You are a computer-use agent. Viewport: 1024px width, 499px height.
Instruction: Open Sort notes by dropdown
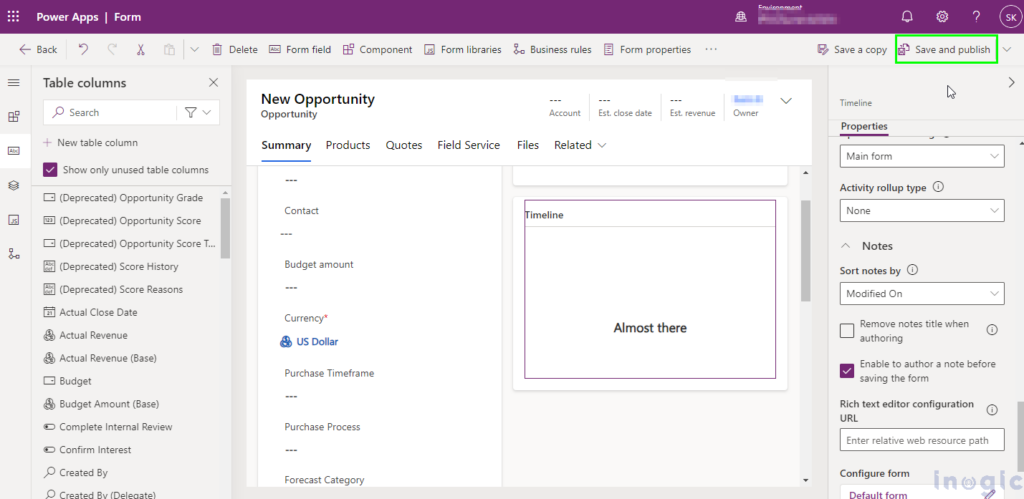coord(921,293)
